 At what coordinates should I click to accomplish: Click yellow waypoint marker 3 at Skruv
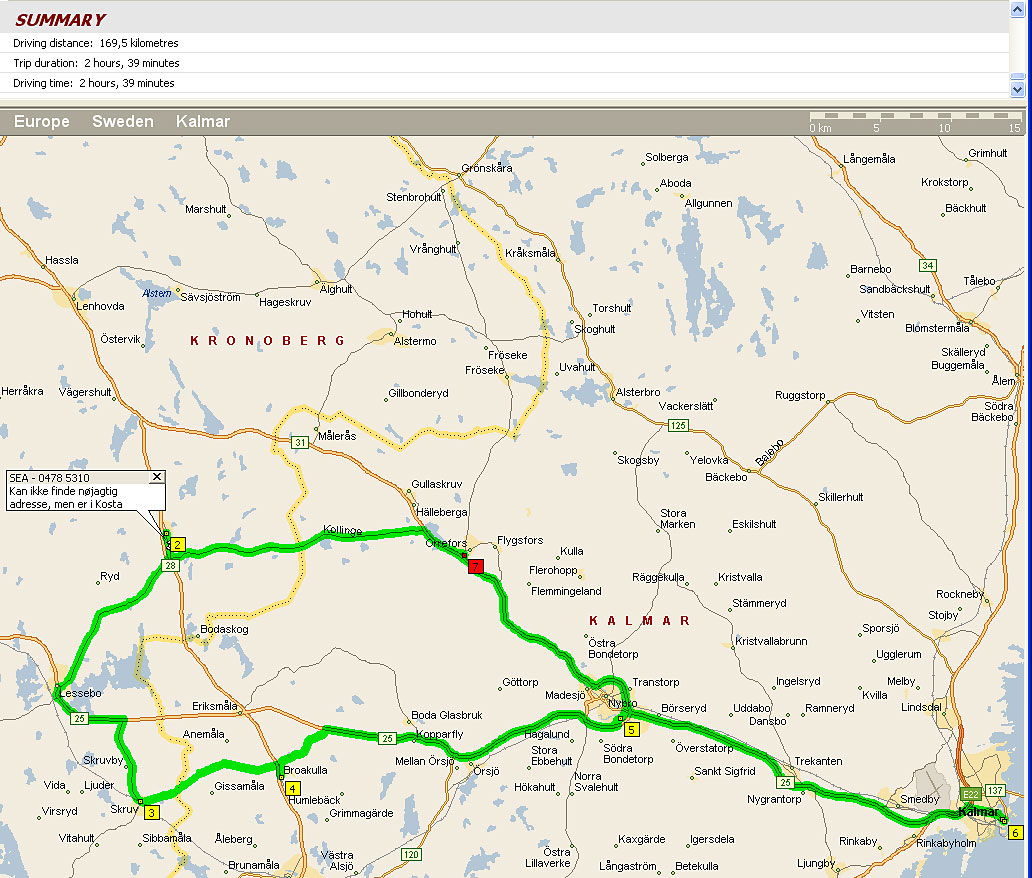(x=151, y=813)
